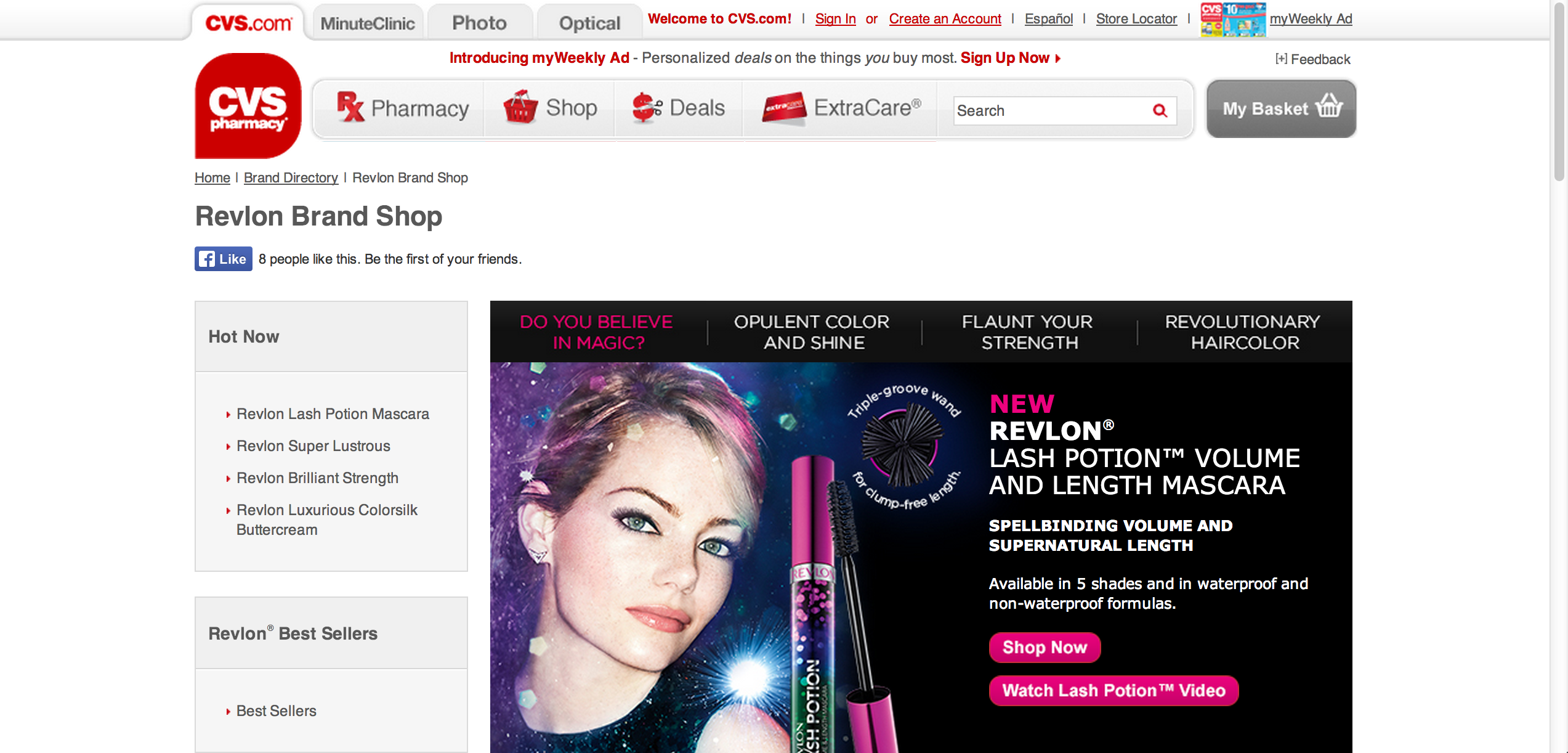Click Sign Up Now promo link
The image size is (1568, 753).
[1010, 58]
